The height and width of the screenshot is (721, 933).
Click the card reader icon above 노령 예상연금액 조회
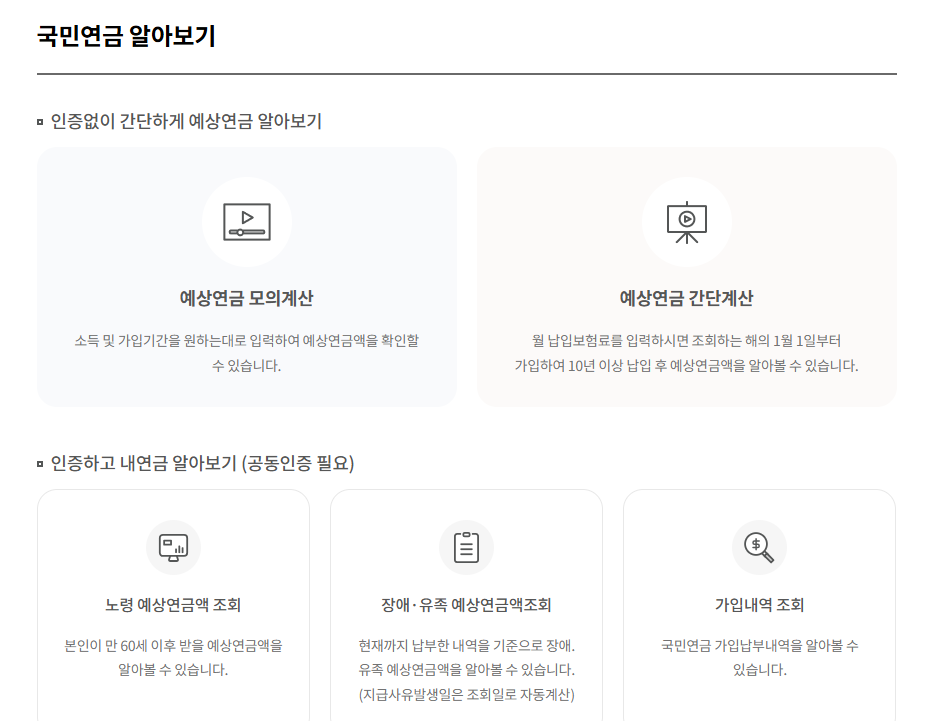173,547
